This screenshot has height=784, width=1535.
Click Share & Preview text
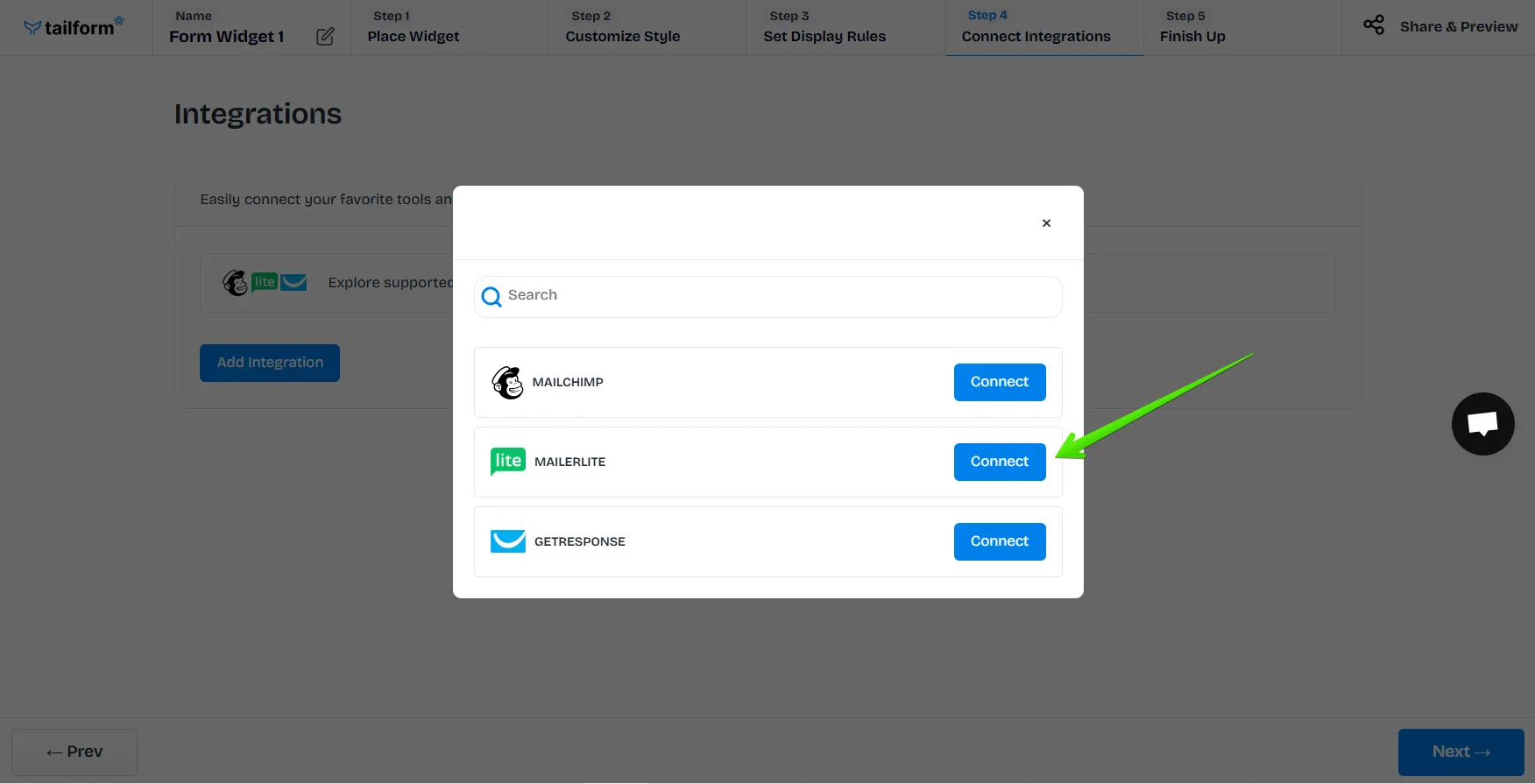point(1459,27)
